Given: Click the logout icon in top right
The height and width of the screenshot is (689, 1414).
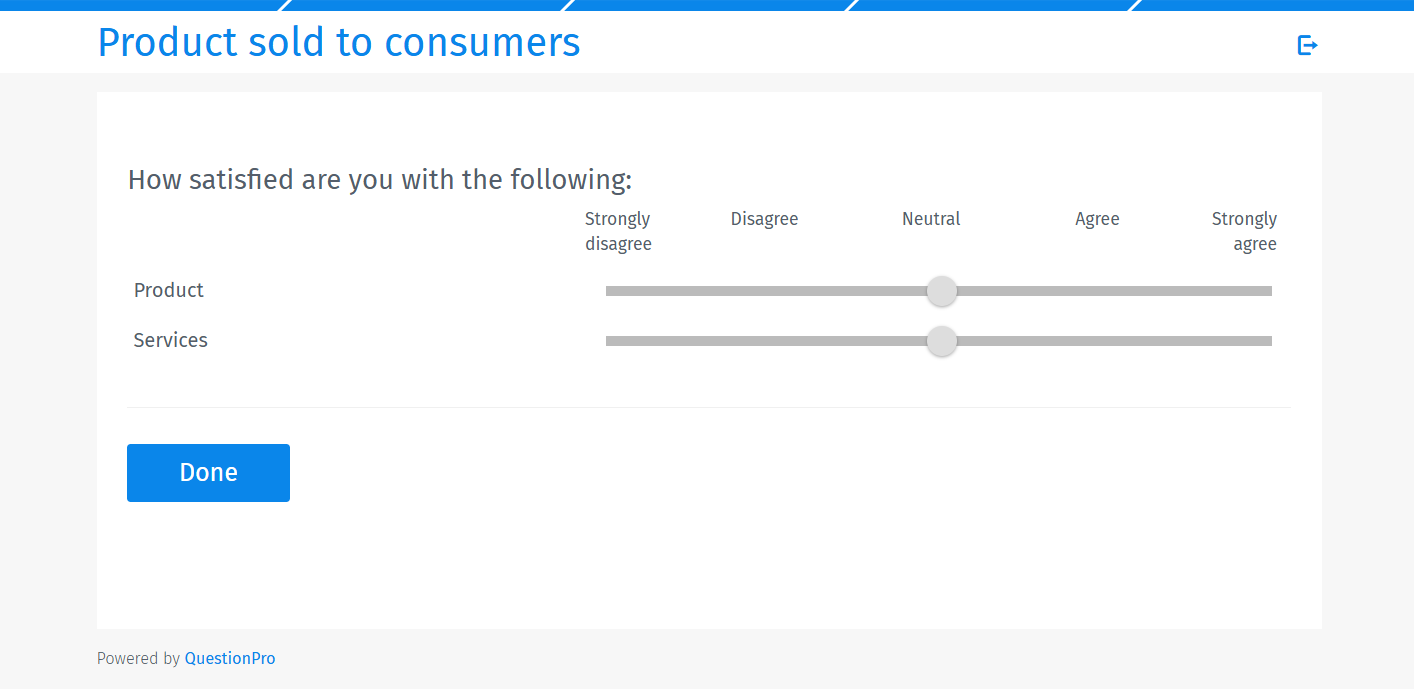Looking at the screenshot, I should (x=1306, y=44).
